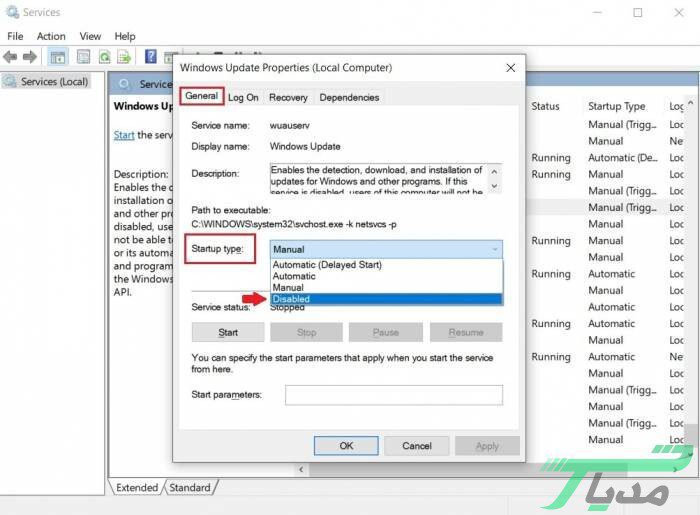Viewport: 700px width, 515px height.
Task: Click the Properties toolbar icon
Action: pyautogui.click(x=83, y=57)
